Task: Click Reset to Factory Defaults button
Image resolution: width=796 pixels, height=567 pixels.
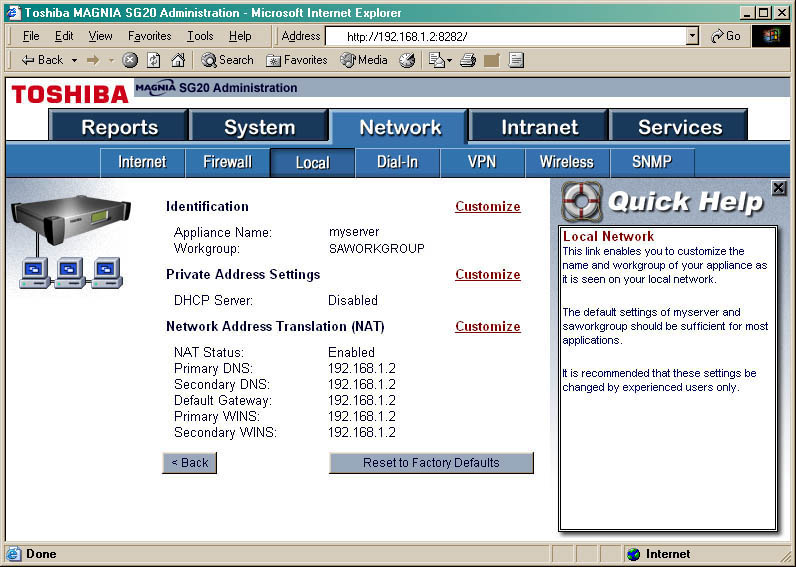Action: pos(431,463)
